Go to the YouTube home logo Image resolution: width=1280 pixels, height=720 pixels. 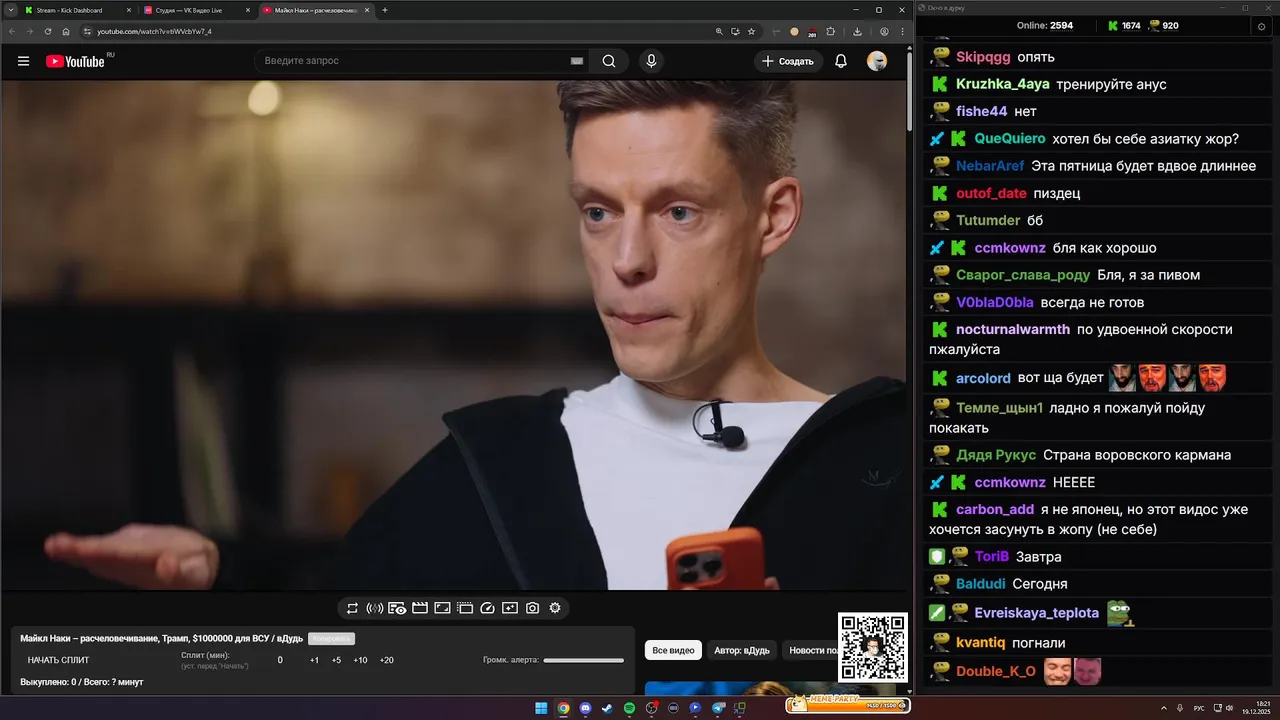[x=75, y=61]
